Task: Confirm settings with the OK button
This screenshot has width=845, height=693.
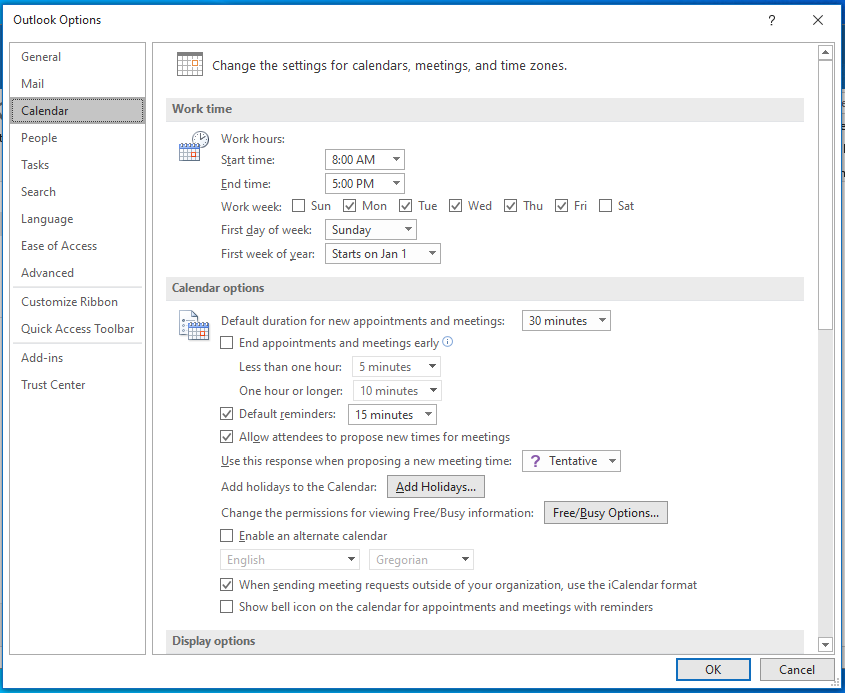Action: (713, 669)
